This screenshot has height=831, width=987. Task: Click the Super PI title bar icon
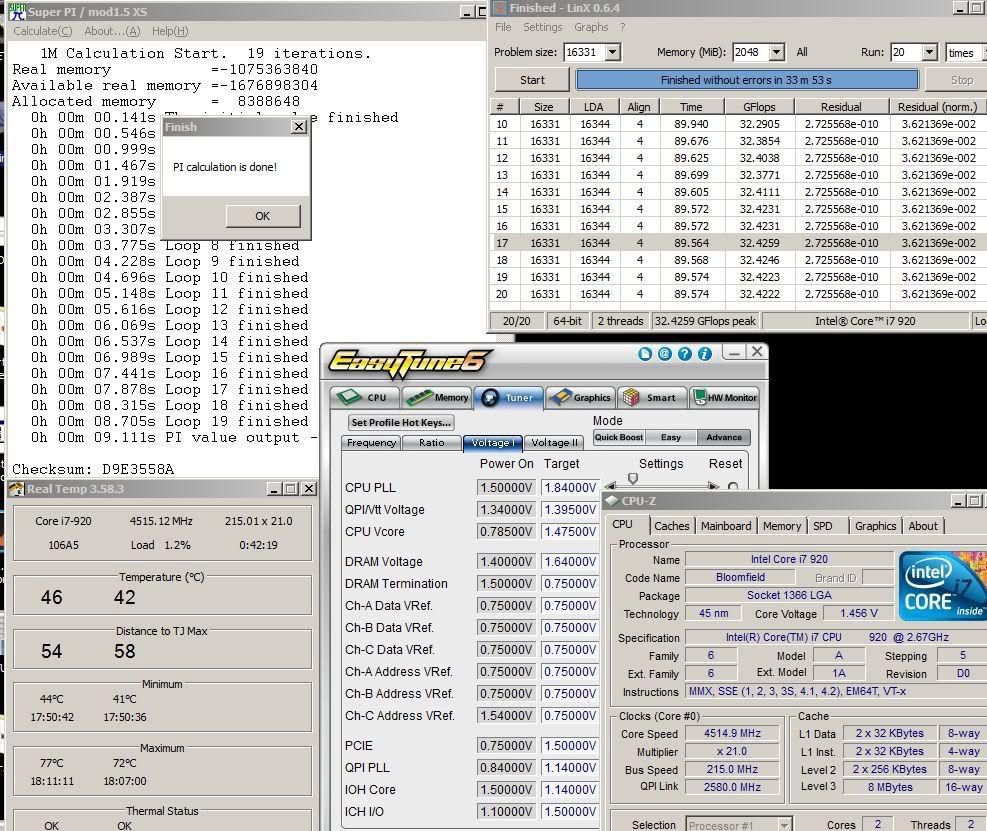coord(17,11)
